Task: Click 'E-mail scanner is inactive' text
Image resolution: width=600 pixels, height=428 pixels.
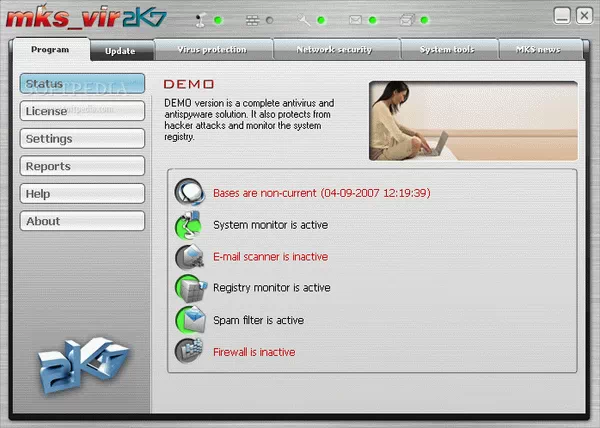Action: [271, 257]
